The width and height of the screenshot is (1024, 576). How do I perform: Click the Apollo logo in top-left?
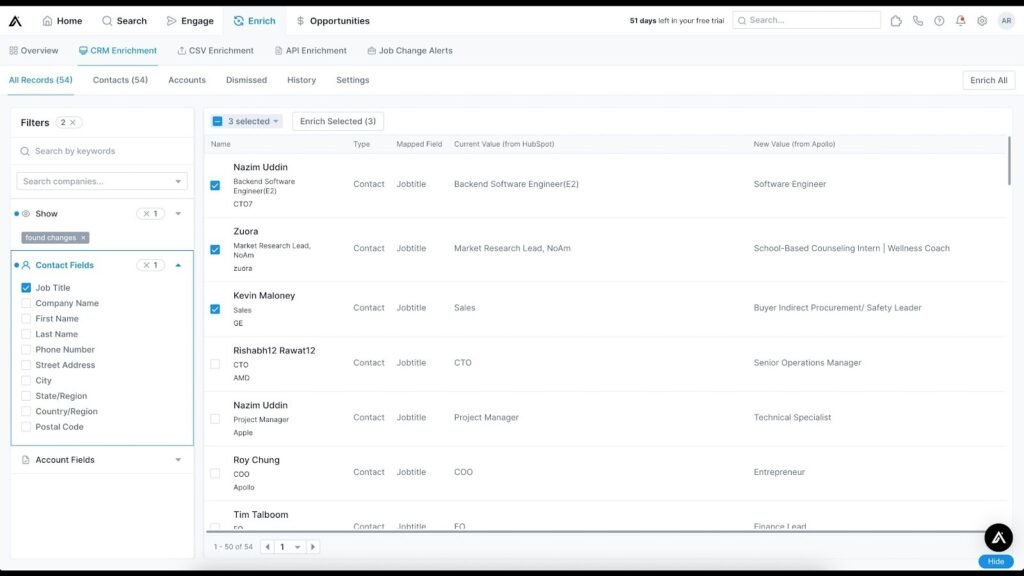tap(15, 20)
